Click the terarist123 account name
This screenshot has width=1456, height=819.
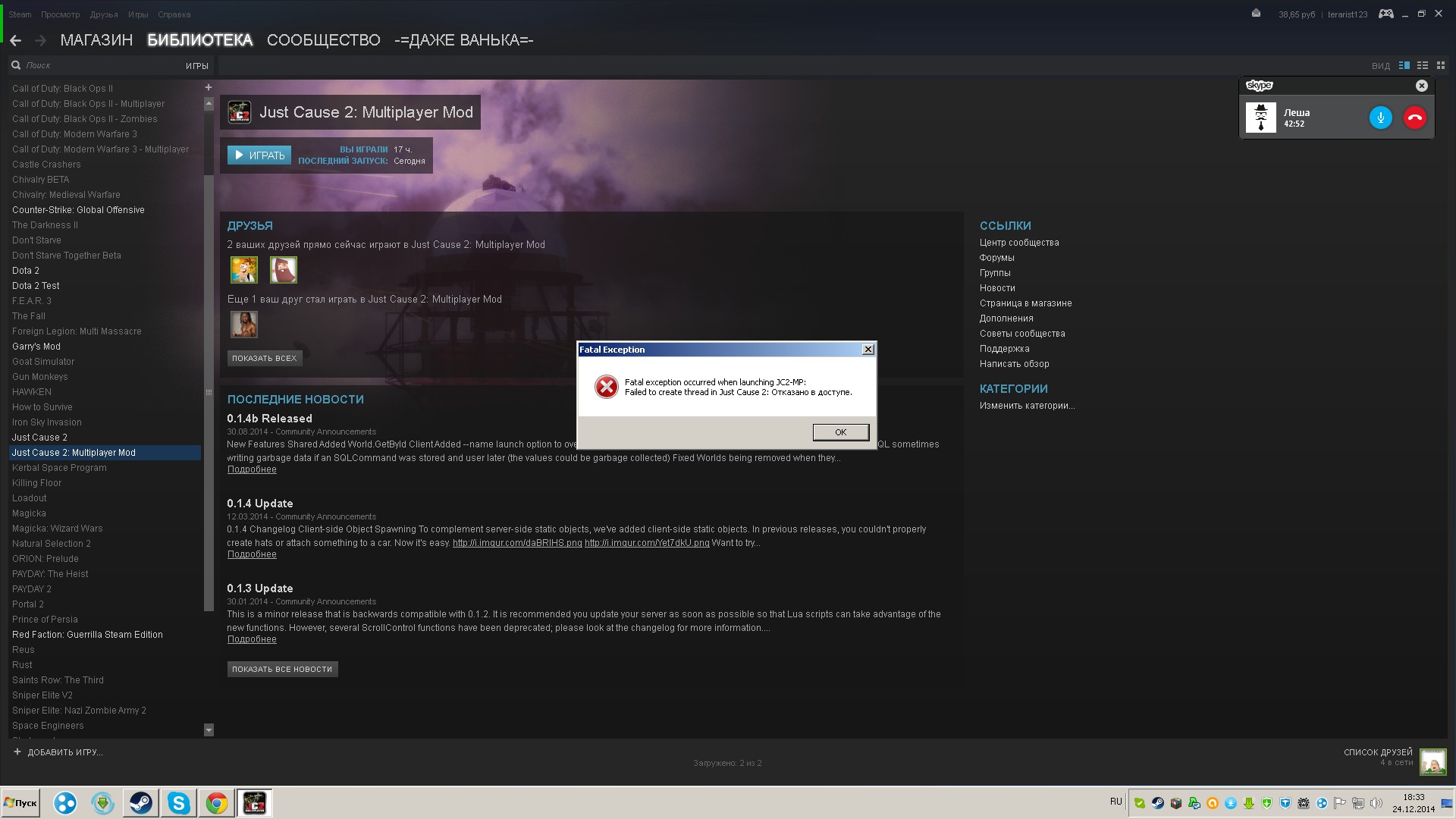1348,14
